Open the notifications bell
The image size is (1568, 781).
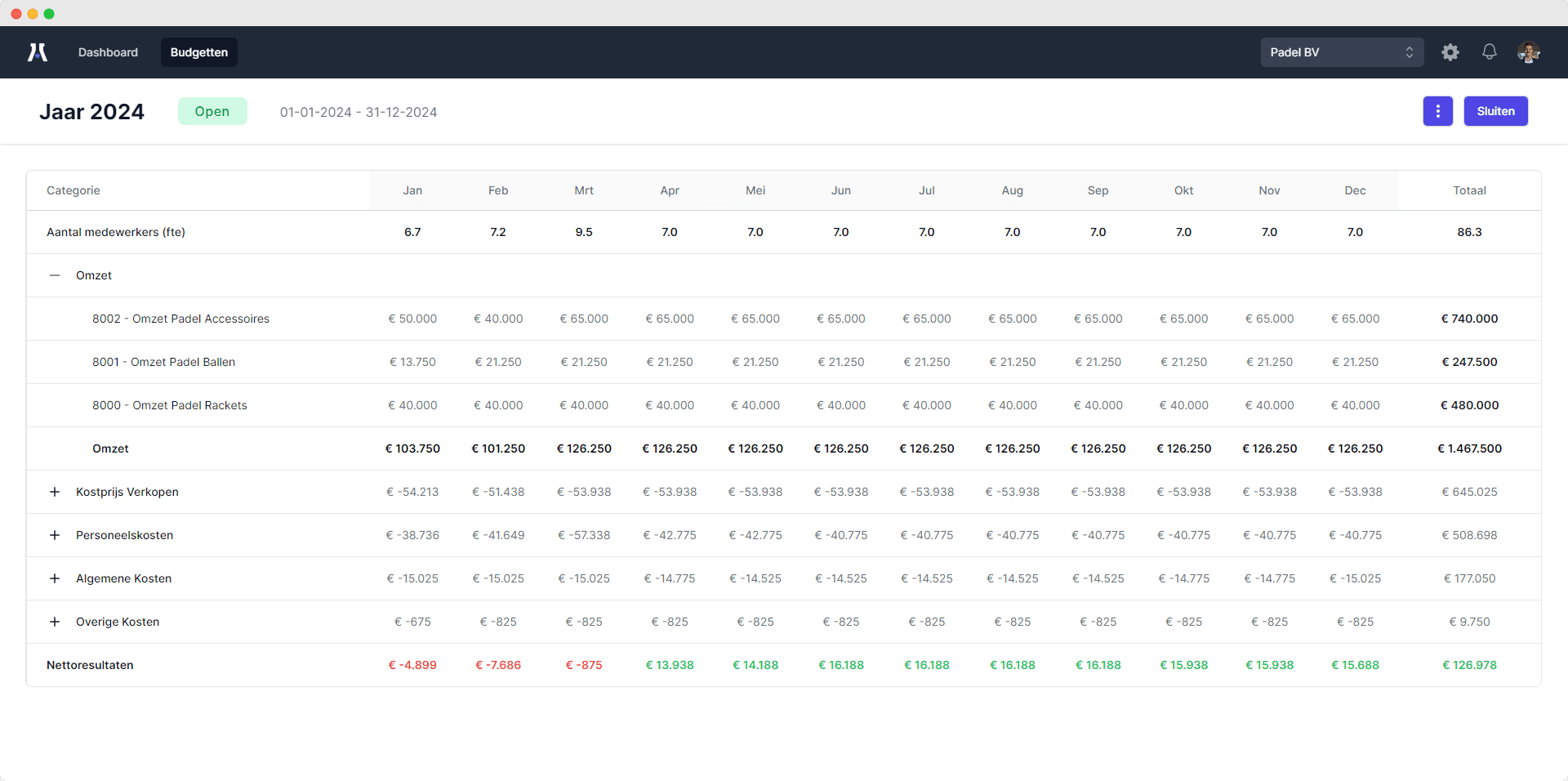[x=1489, y=52]
